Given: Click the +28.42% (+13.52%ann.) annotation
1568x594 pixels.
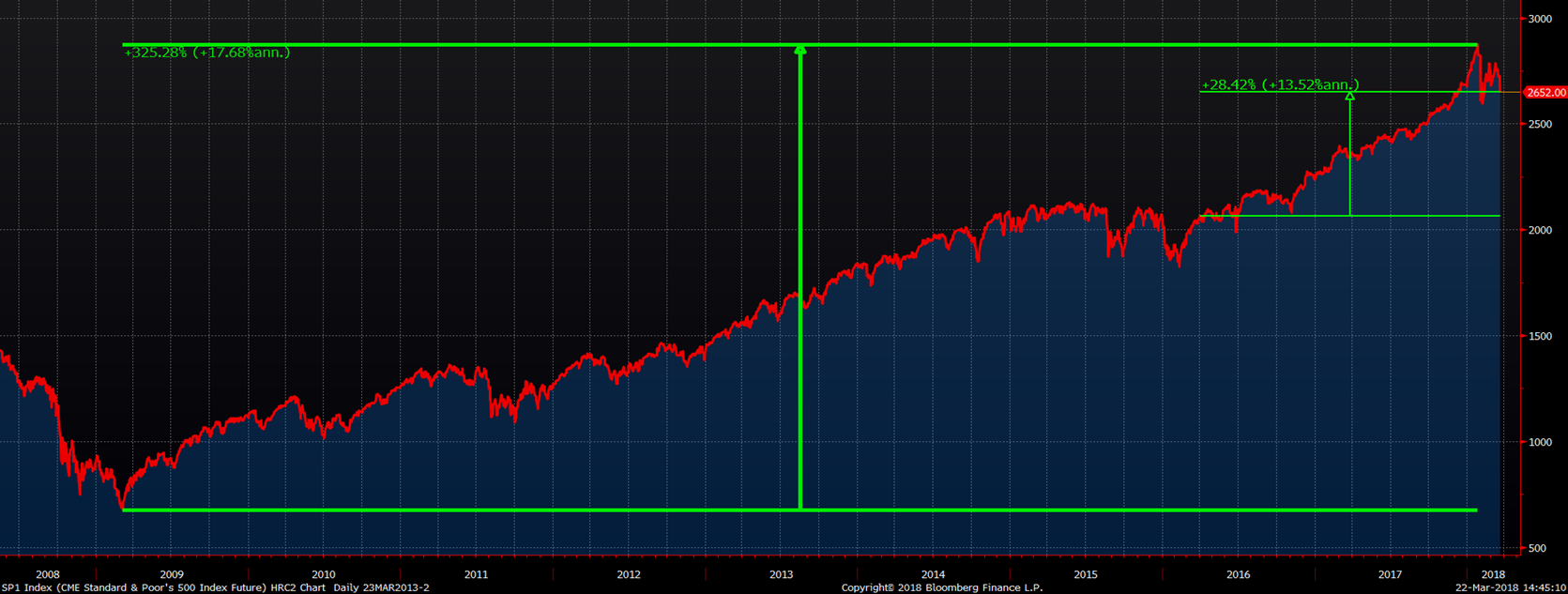Looking at the screenshot, I should pos(1280,84).
